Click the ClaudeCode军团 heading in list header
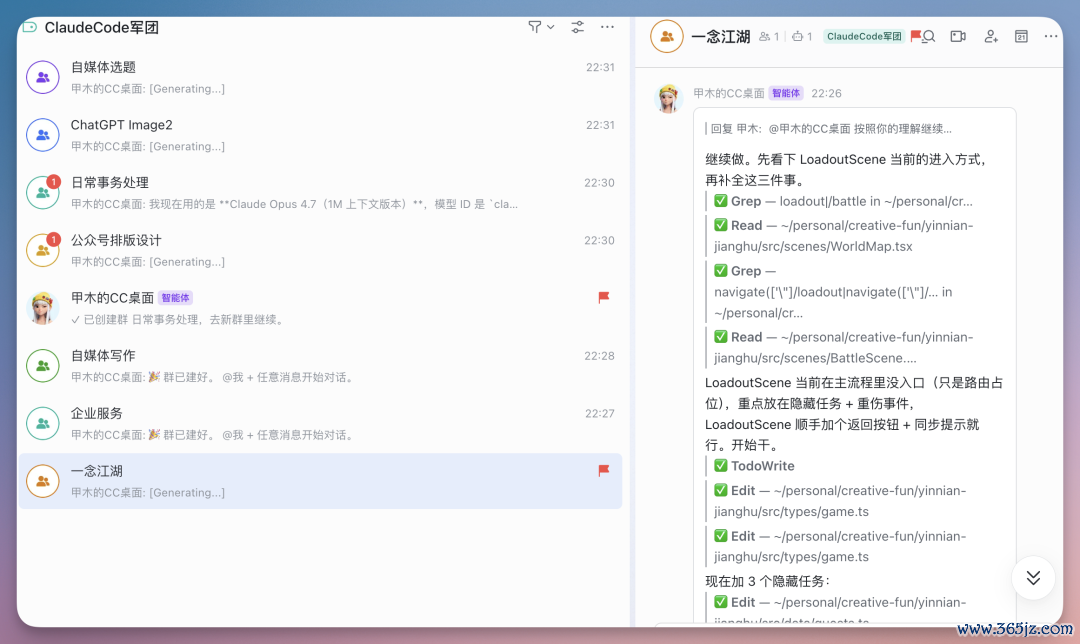Image resolution: width=1080 pixels, height=644 pixels. coord(101,28)
